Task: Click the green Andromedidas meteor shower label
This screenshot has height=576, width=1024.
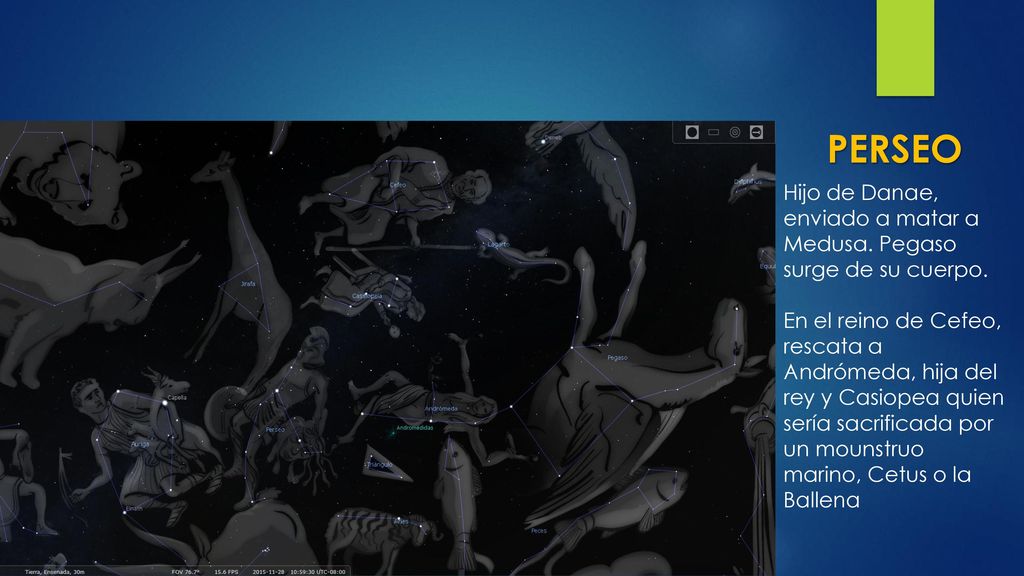Action: pos(415,428)
